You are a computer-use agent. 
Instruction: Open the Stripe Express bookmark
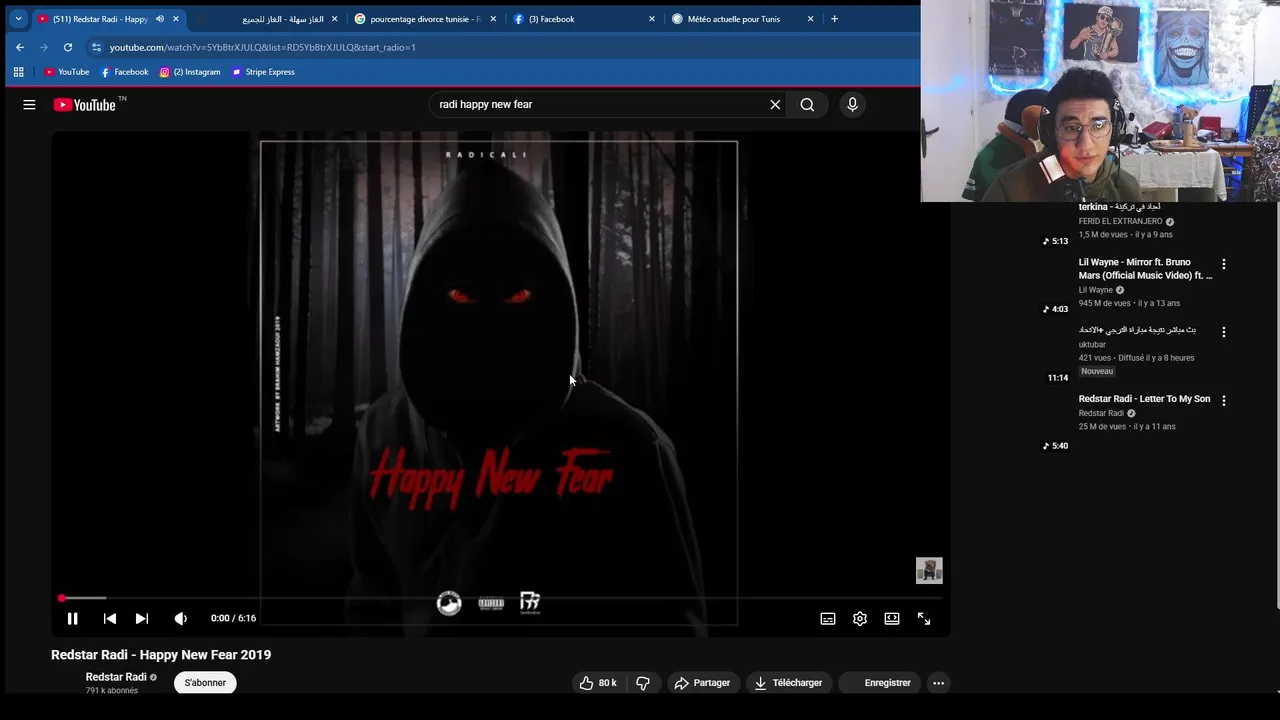coord(263,72)
